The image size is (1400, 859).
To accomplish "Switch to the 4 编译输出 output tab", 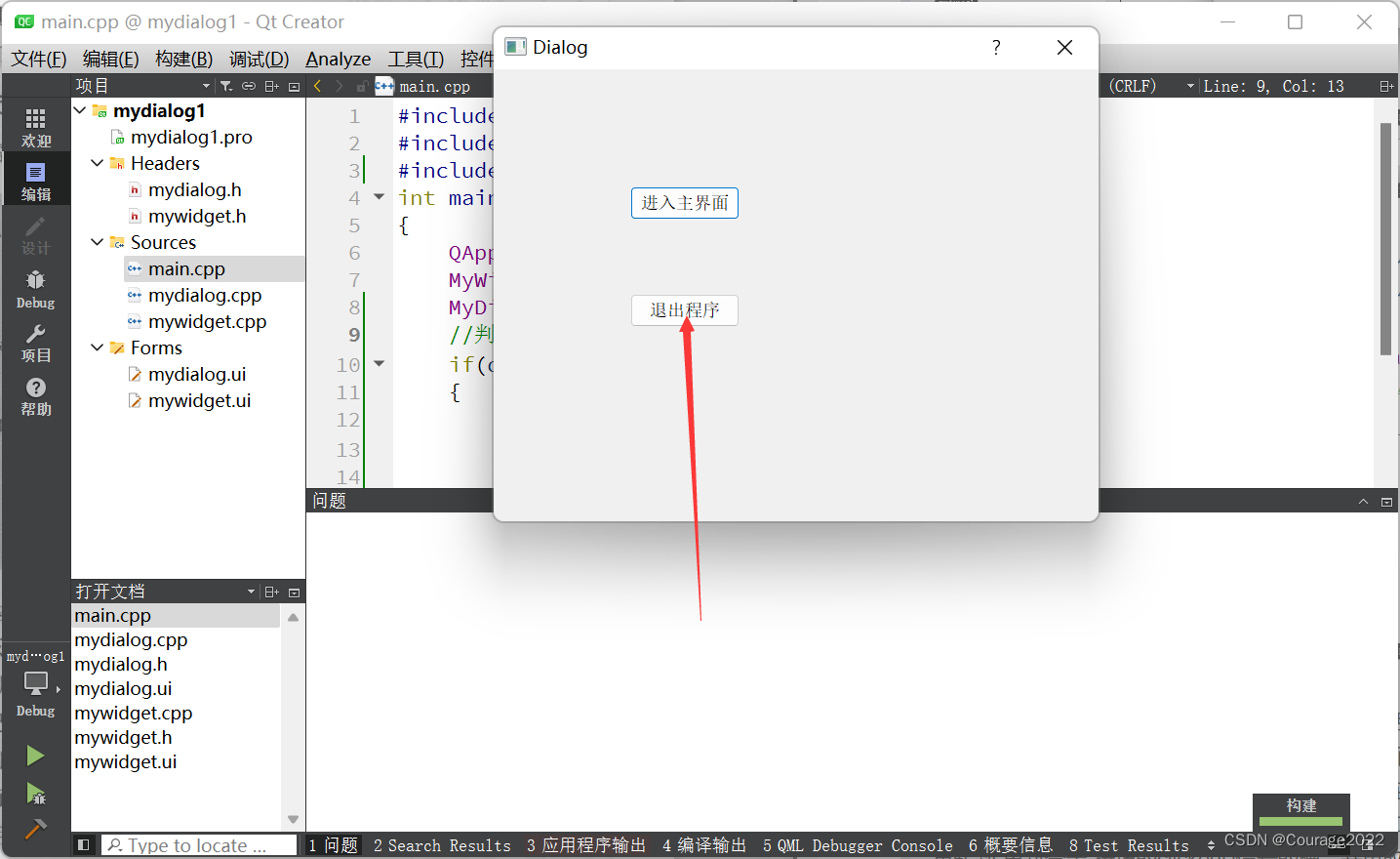I will tap(702, 845).
